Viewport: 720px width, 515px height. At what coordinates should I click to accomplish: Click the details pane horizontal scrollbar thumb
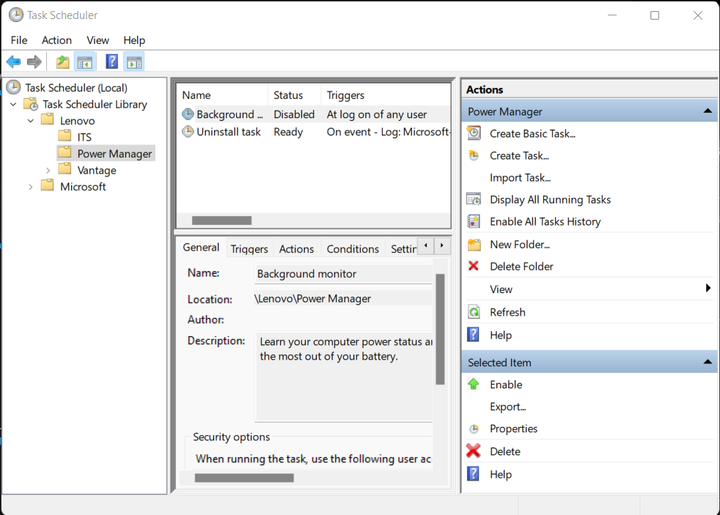click(244, 478)
